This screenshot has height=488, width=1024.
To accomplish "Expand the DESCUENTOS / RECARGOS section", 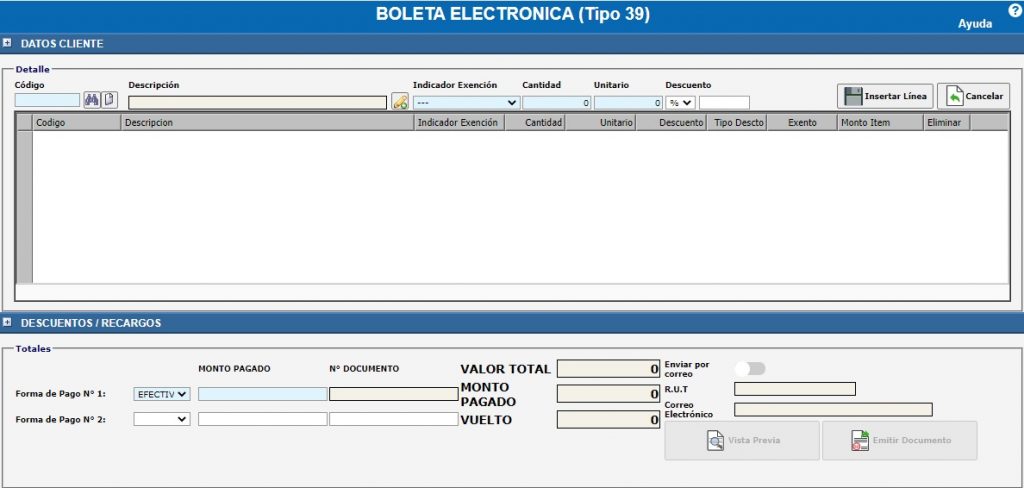I will (x=8, y=323).
